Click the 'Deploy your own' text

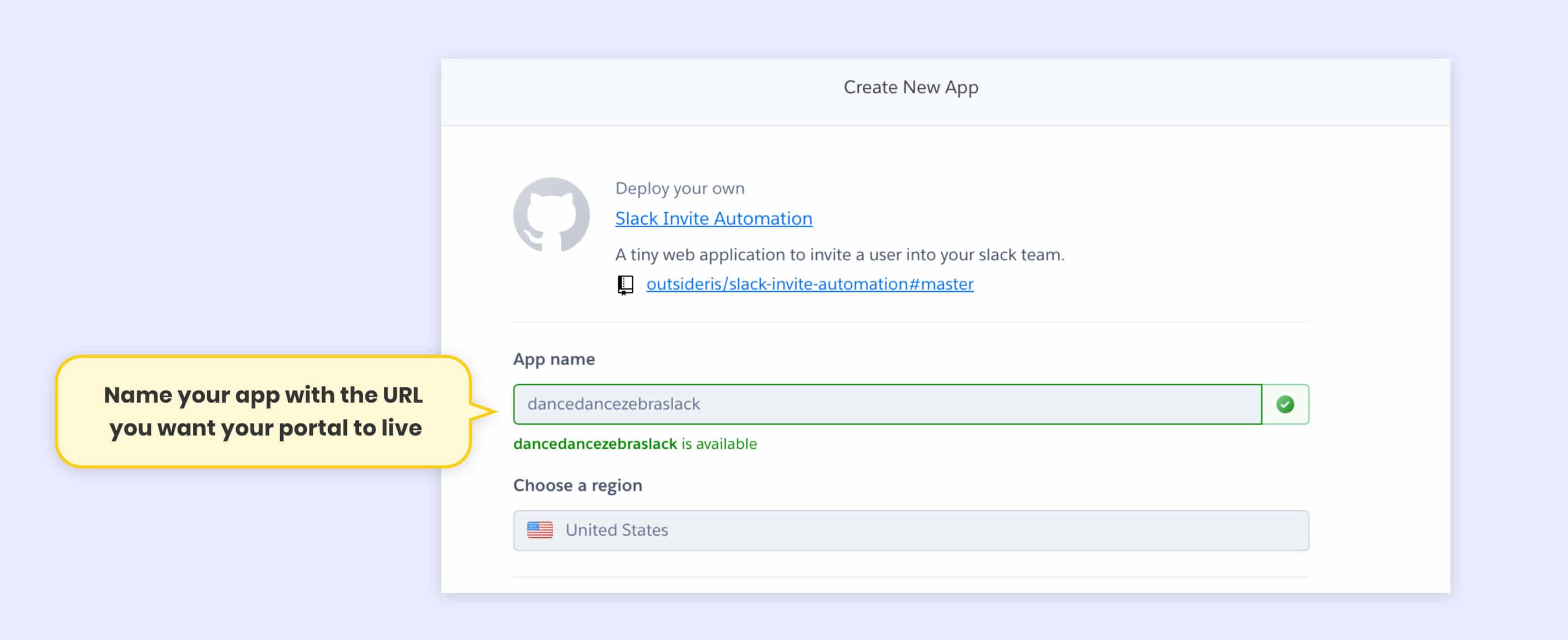(x=679, y=189)
